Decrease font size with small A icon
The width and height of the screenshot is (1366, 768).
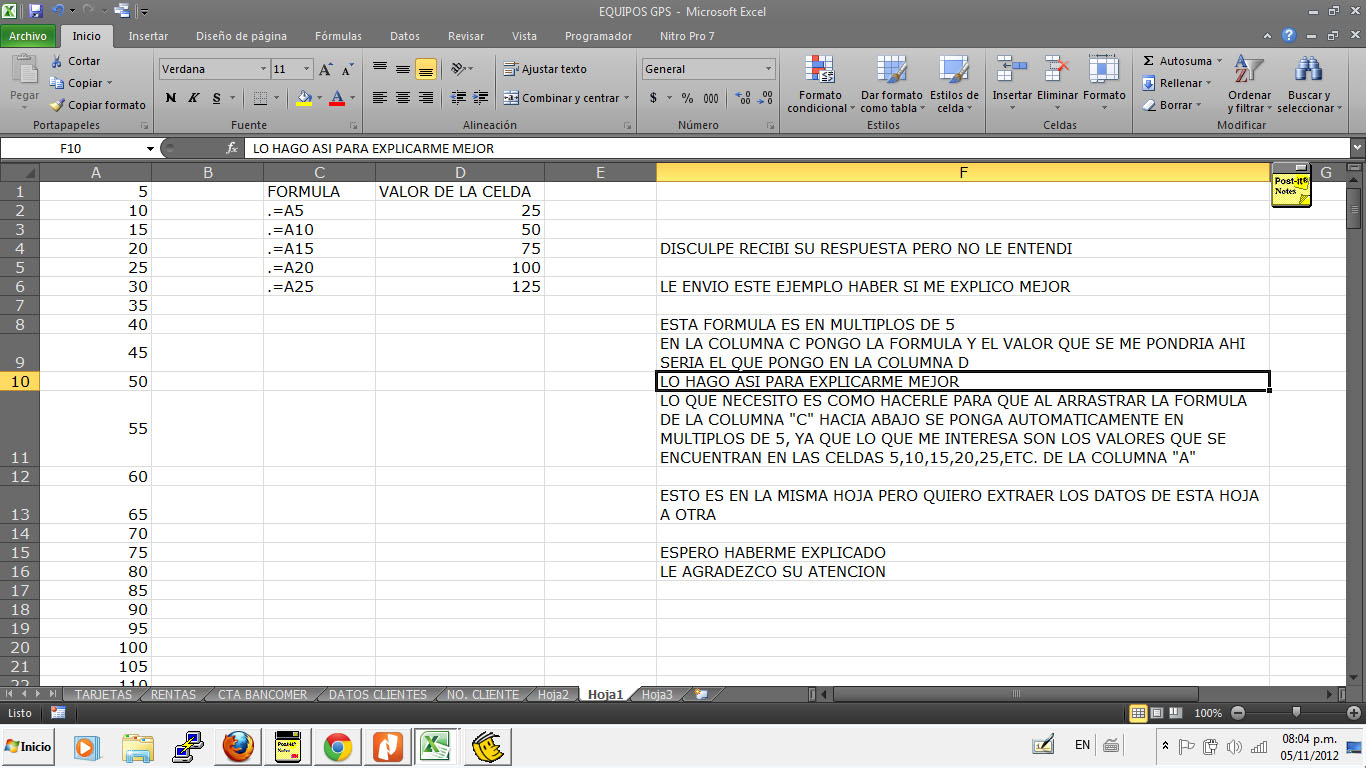coord(347,70)
